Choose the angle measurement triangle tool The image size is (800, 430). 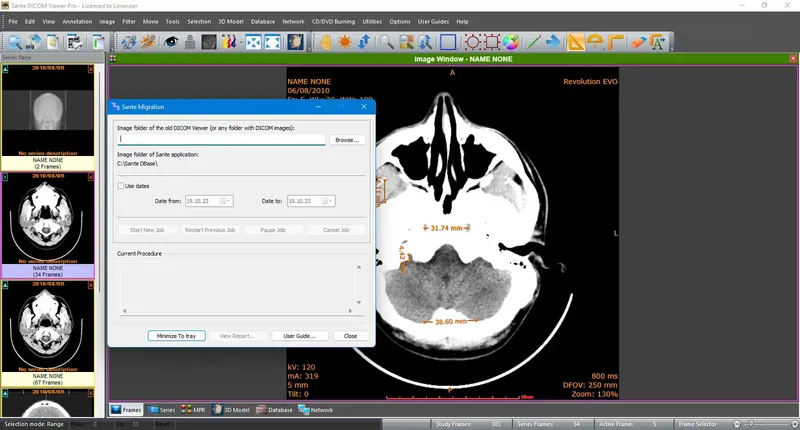576,42
